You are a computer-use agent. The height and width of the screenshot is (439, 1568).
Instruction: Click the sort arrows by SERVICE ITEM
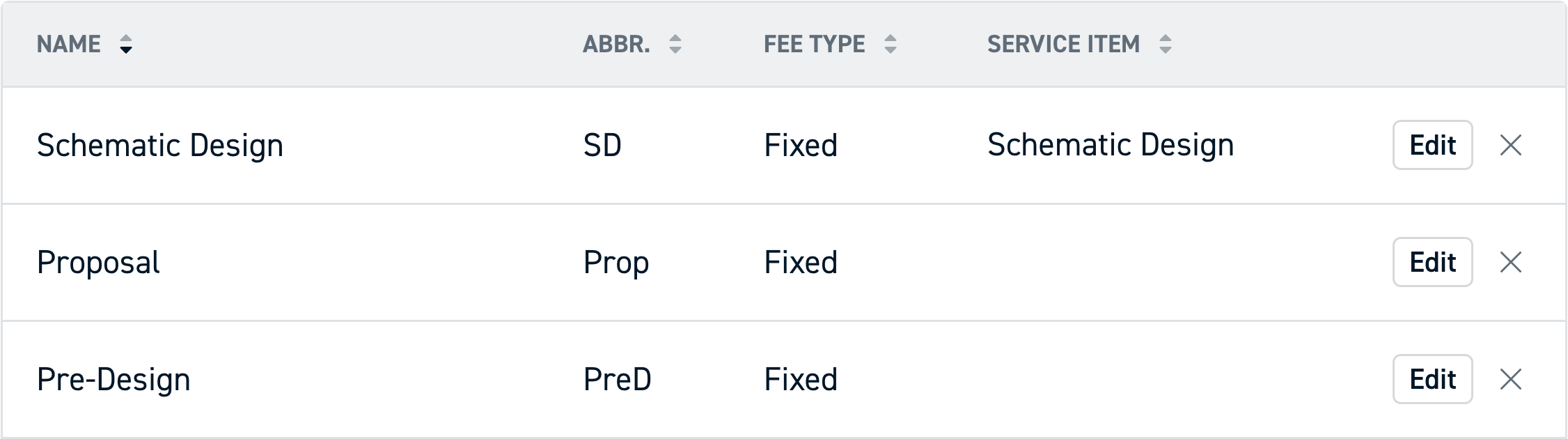1164,44
